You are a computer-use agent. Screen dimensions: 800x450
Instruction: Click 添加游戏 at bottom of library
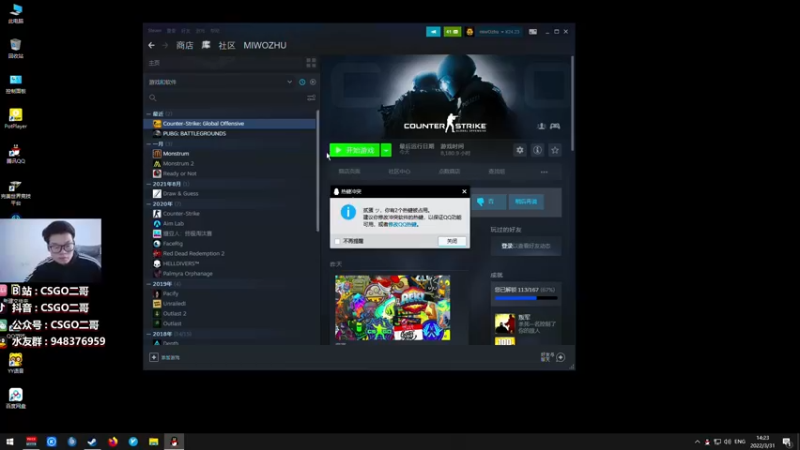click(x=171, y=358)
